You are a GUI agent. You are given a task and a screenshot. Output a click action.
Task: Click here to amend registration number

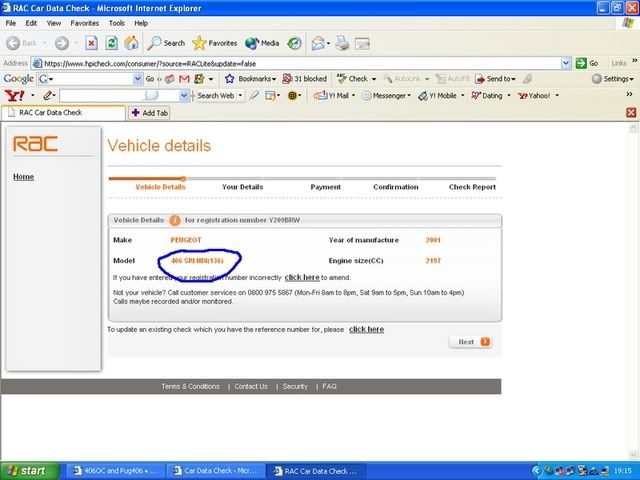point(302,278)
